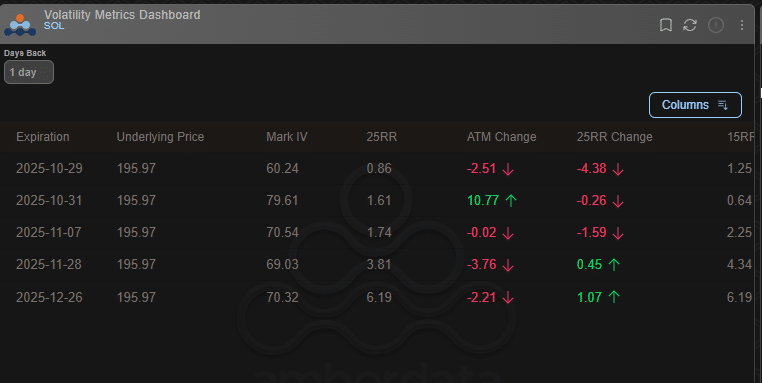Click 25RR Change value 1.07
Screen dimensions: 762x383
(589, 297)
